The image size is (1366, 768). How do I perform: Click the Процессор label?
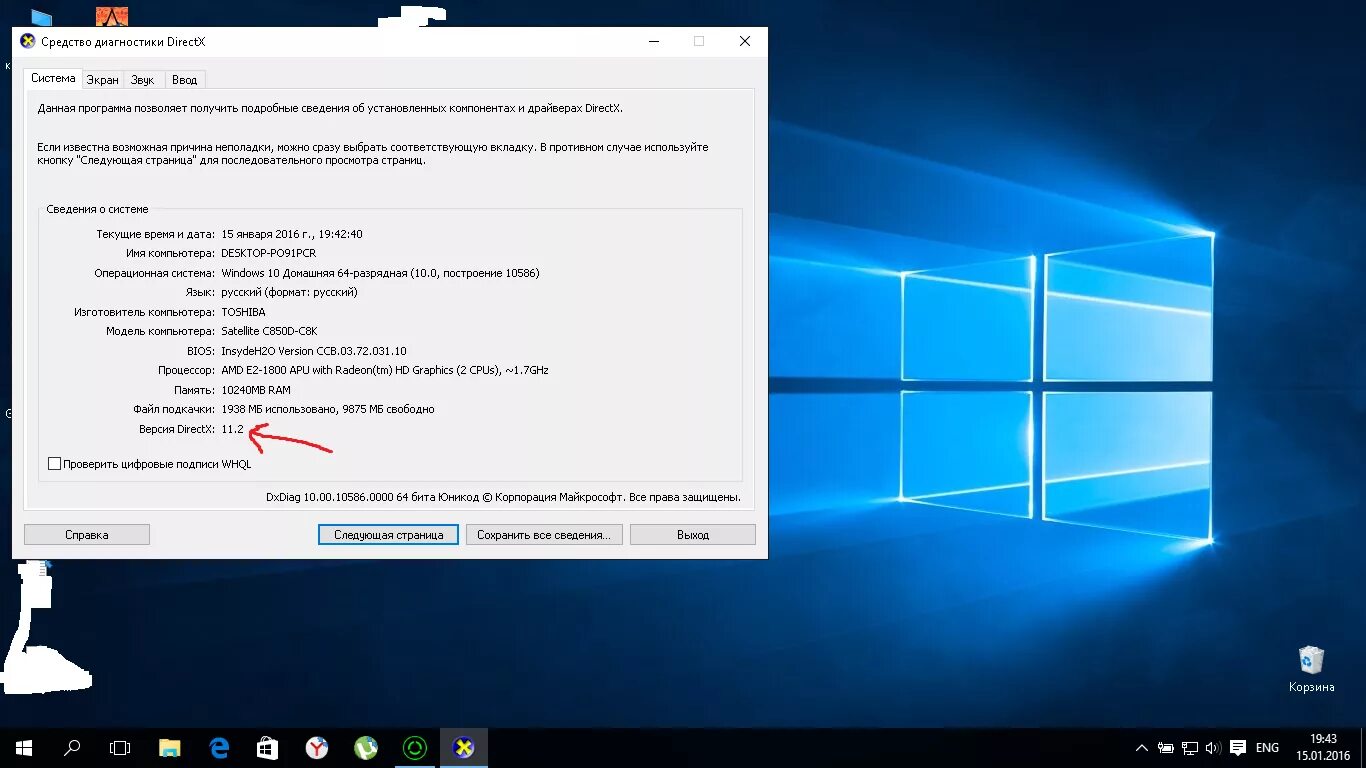pyautogui.click(x=186, y=370)
